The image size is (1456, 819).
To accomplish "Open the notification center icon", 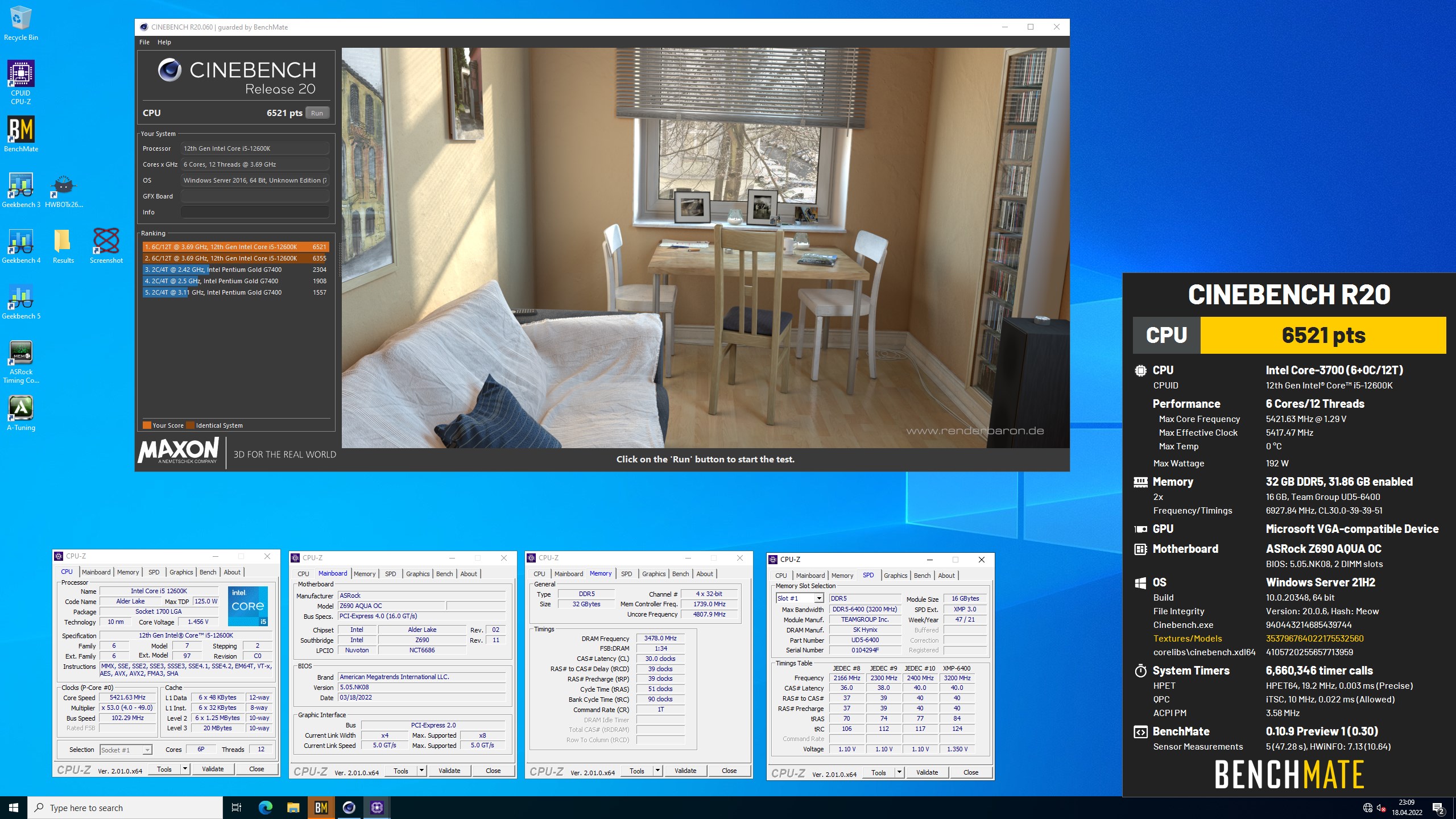I will tap(1438, 808).
